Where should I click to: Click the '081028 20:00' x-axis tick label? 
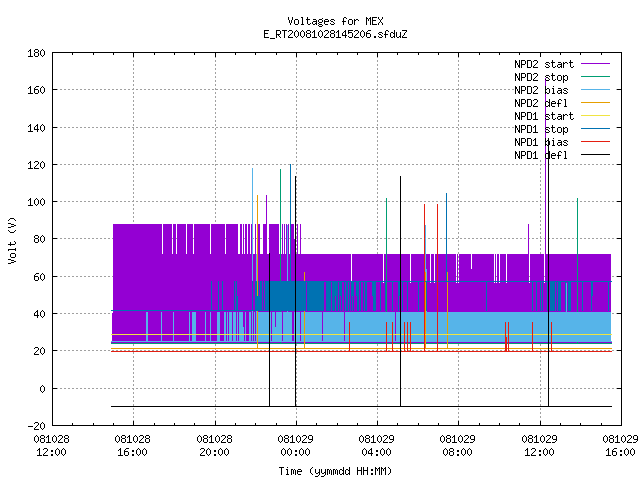point(214,446)
